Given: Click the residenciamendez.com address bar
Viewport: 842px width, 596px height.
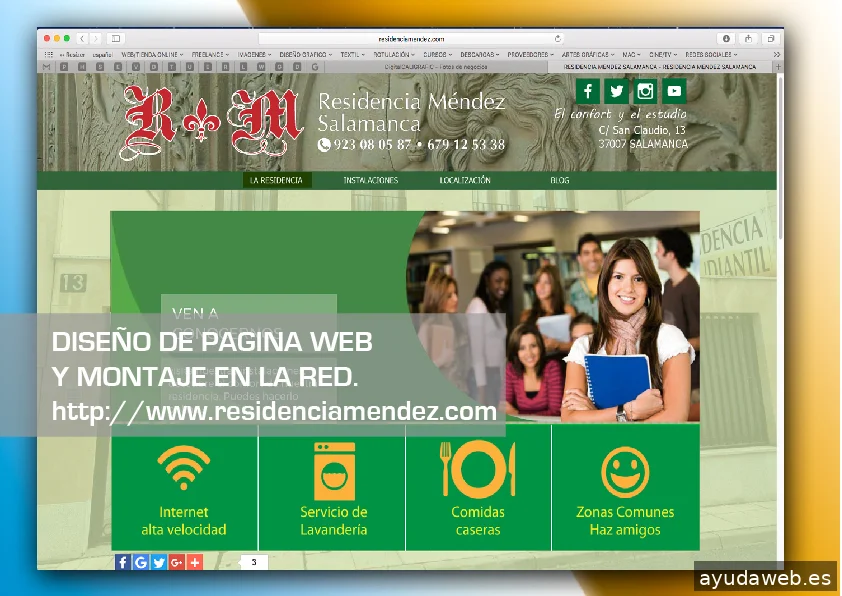Looking at the screenshot, I should (411, 38).
